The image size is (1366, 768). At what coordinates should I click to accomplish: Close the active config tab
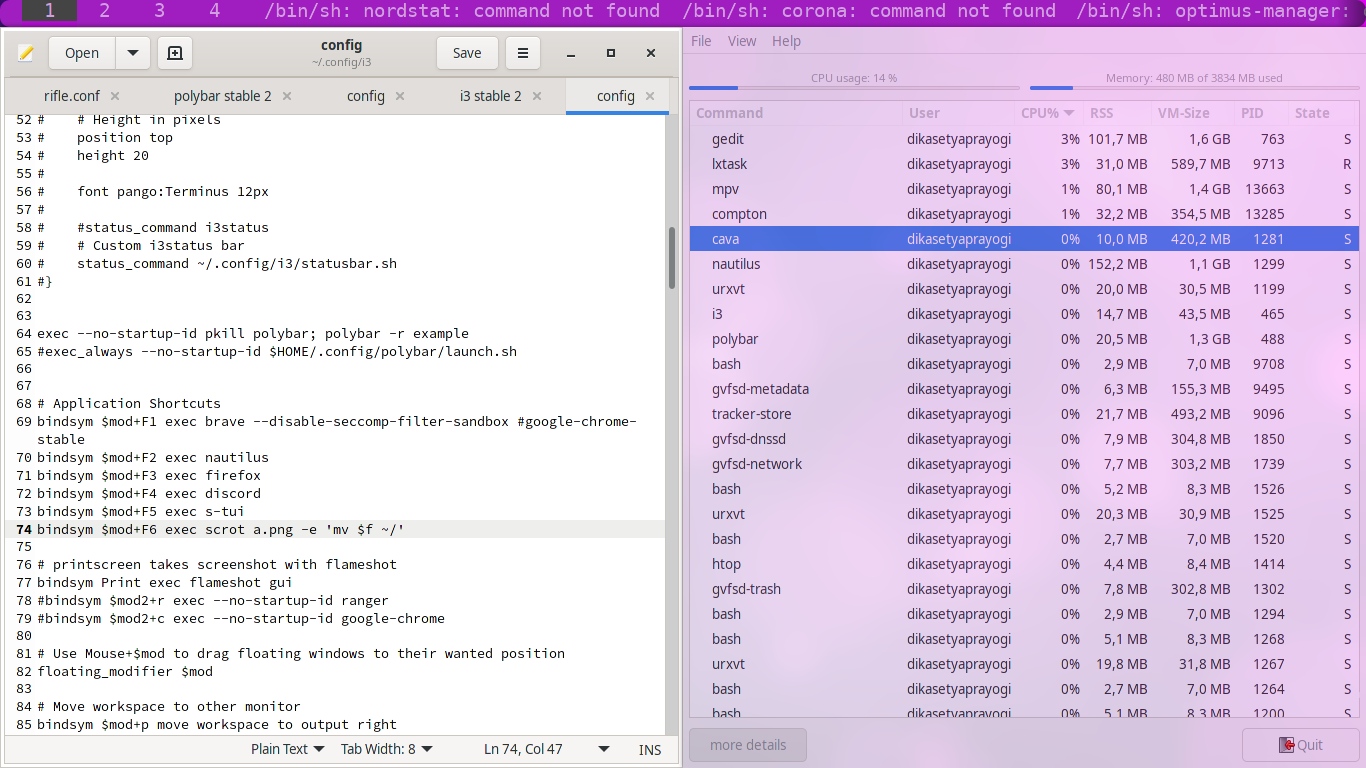[x=650, y=96]
